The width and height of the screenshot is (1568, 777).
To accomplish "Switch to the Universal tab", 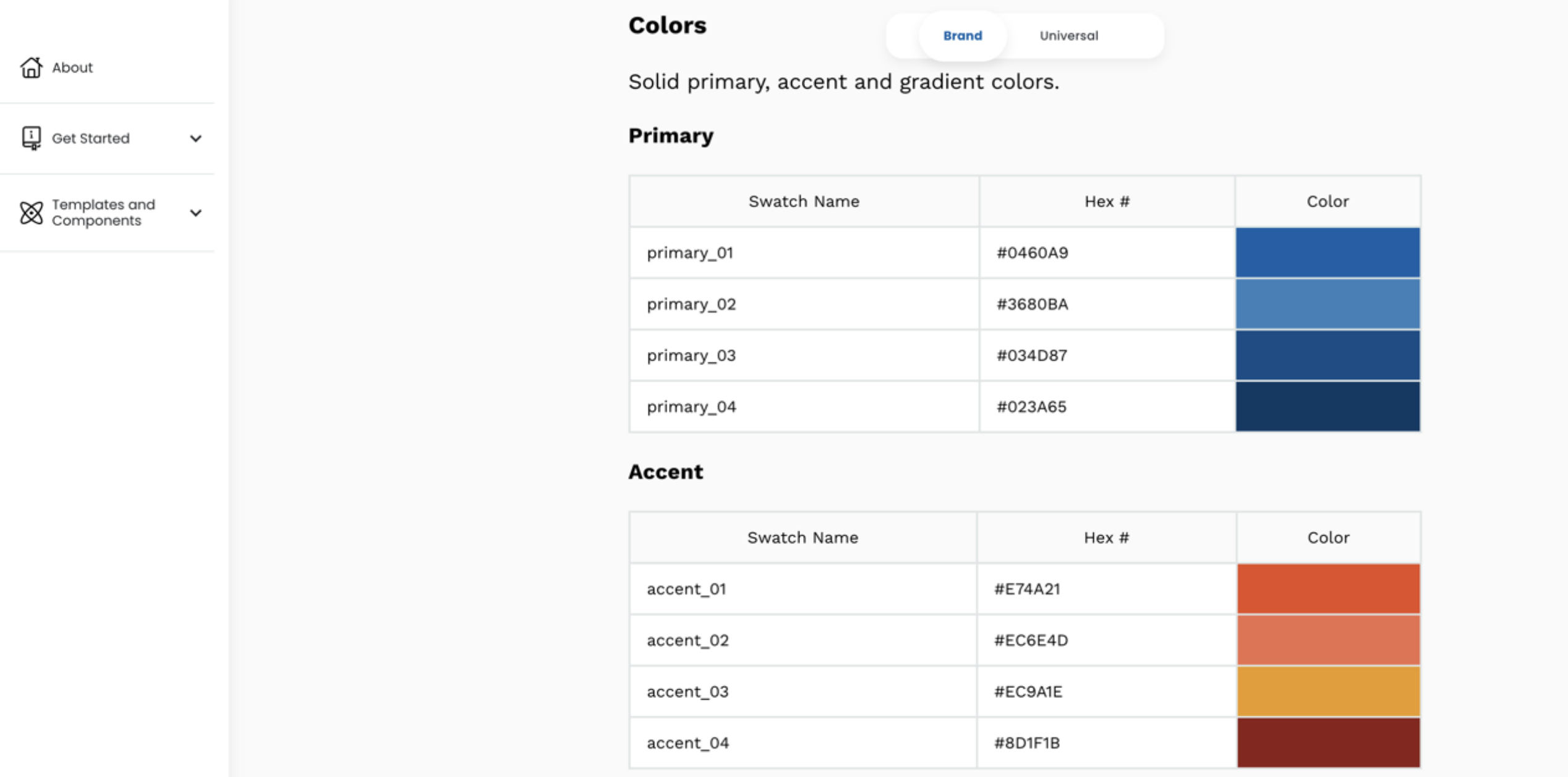I will pyautogui.click(x=1068, y=35).
